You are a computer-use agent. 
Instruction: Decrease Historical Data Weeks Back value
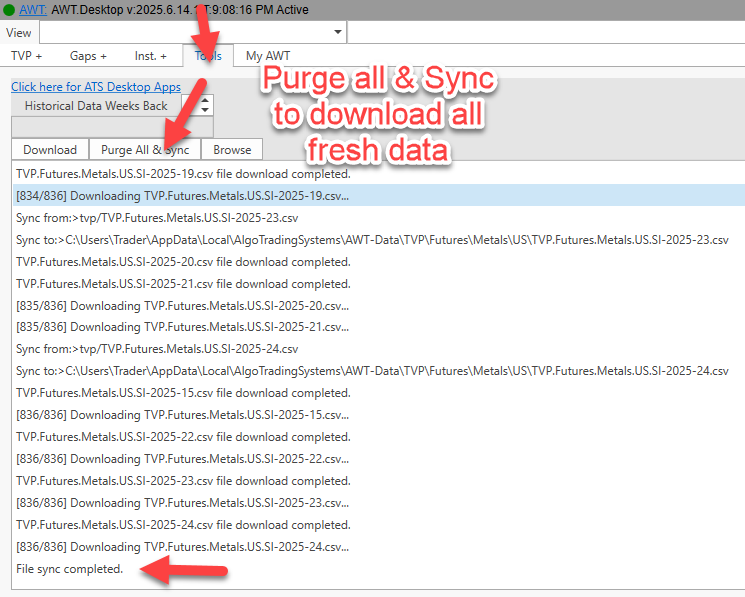[205, 110]
